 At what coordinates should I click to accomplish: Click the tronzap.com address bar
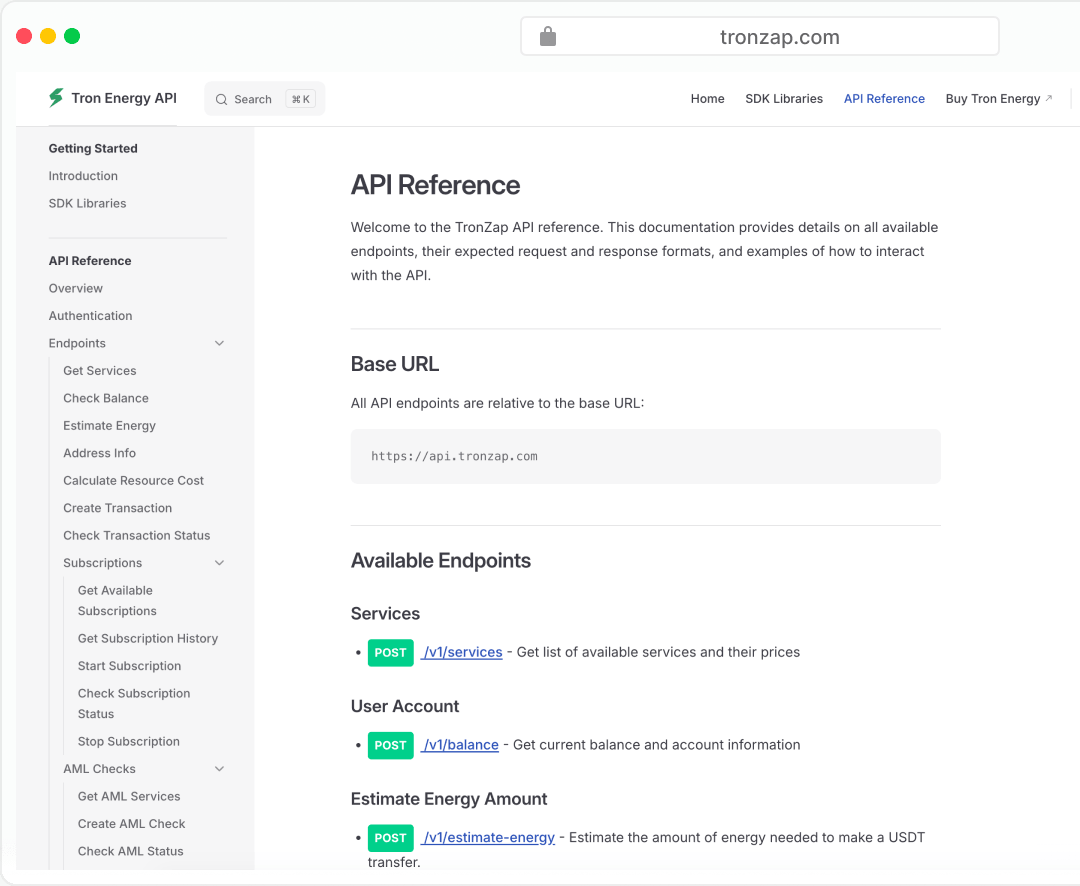pos(760,36)
